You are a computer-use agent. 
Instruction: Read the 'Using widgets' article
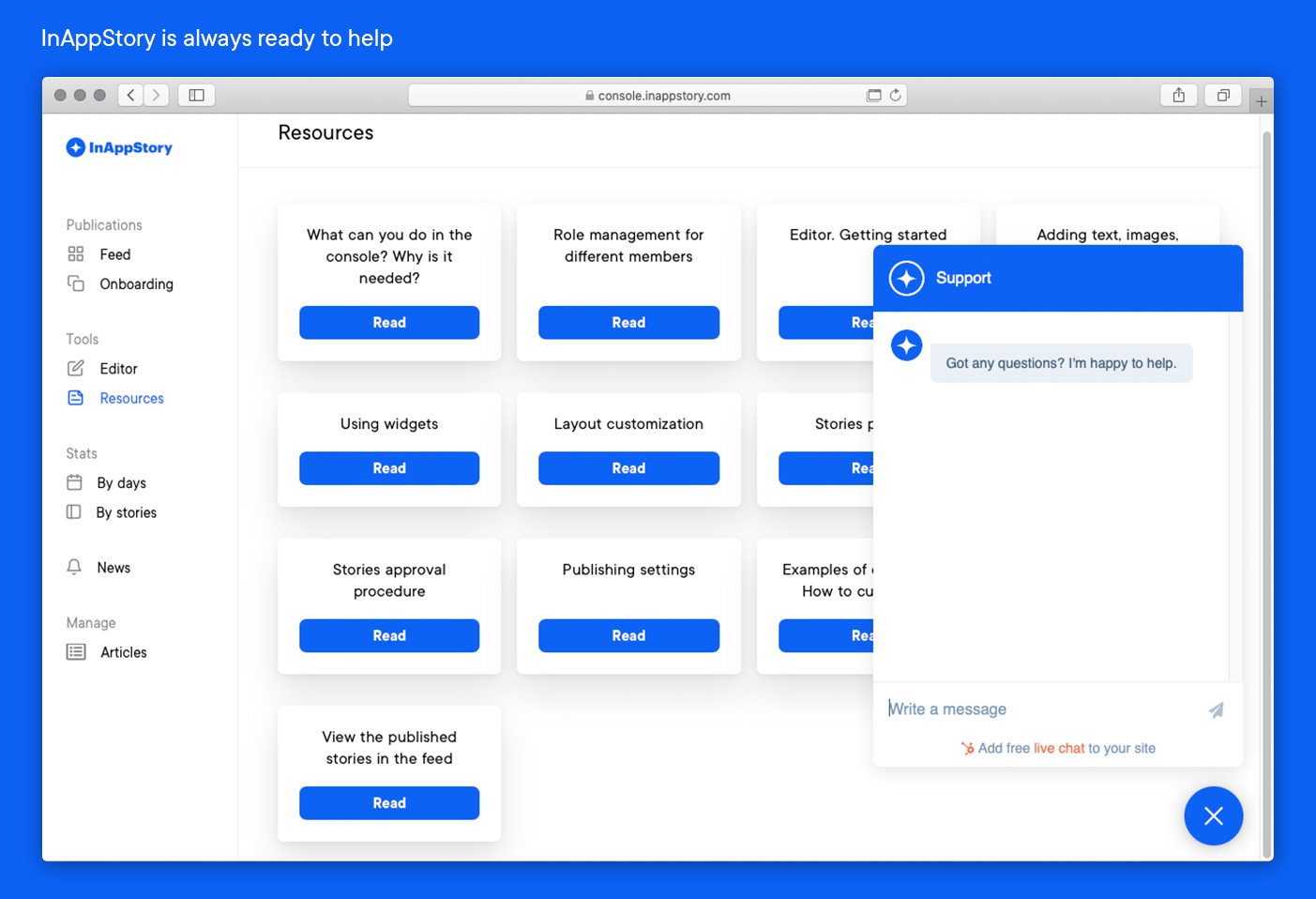pos(389,468)
